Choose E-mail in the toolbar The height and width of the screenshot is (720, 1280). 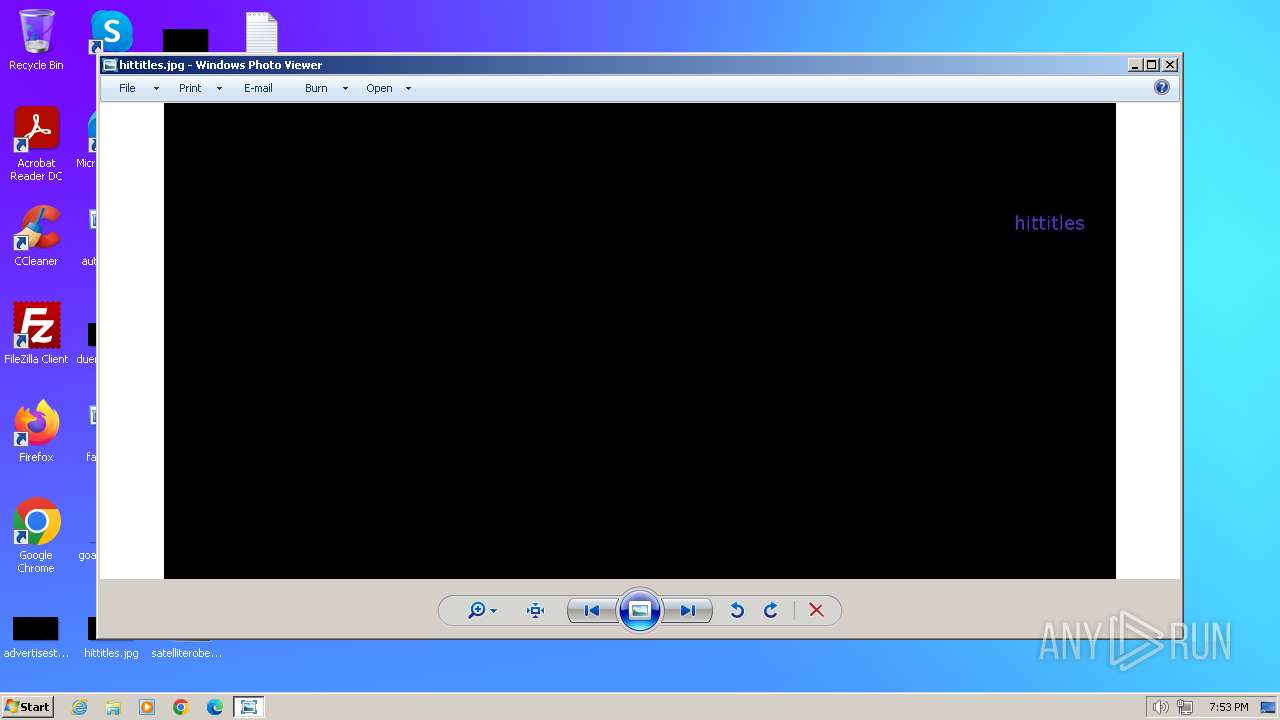click(258, 88)
